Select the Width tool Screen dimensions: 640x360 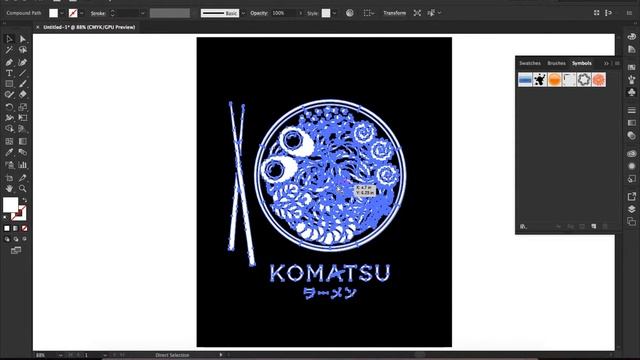(9, 118)
